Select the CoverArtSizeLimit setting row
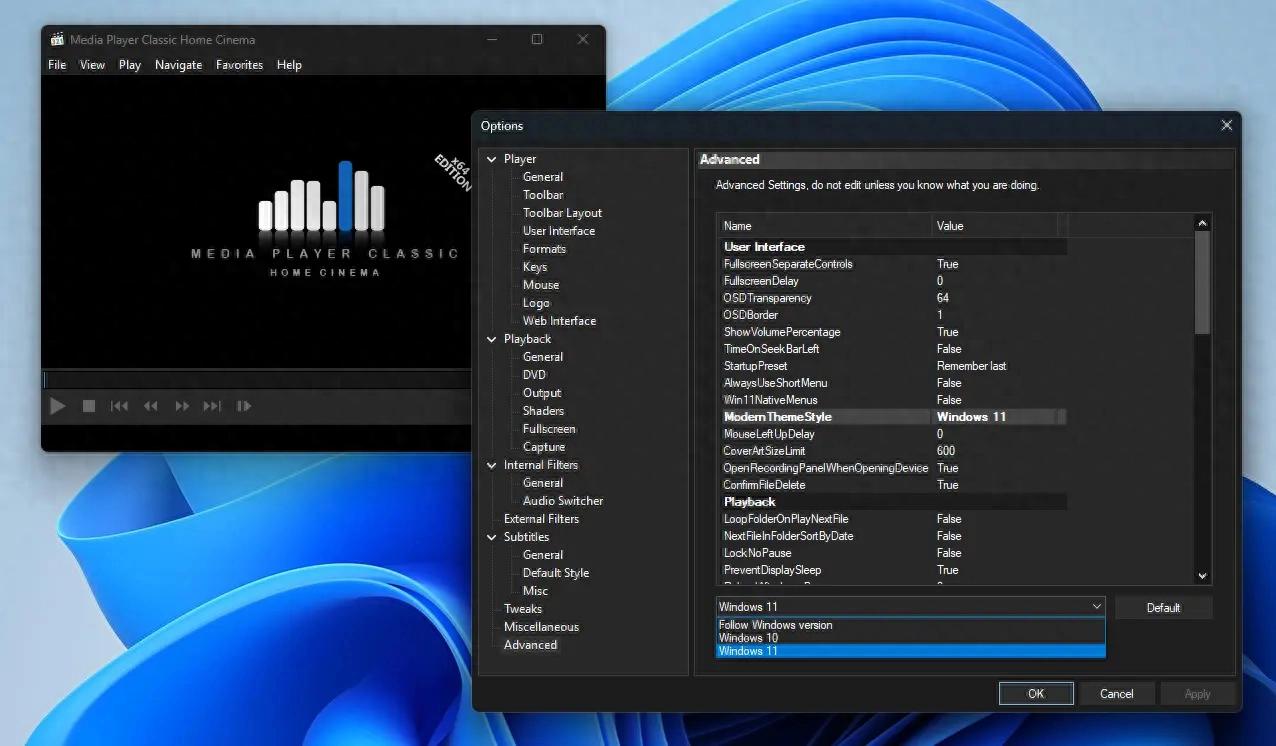The image size is (1276, 746). tap(892, 451)
